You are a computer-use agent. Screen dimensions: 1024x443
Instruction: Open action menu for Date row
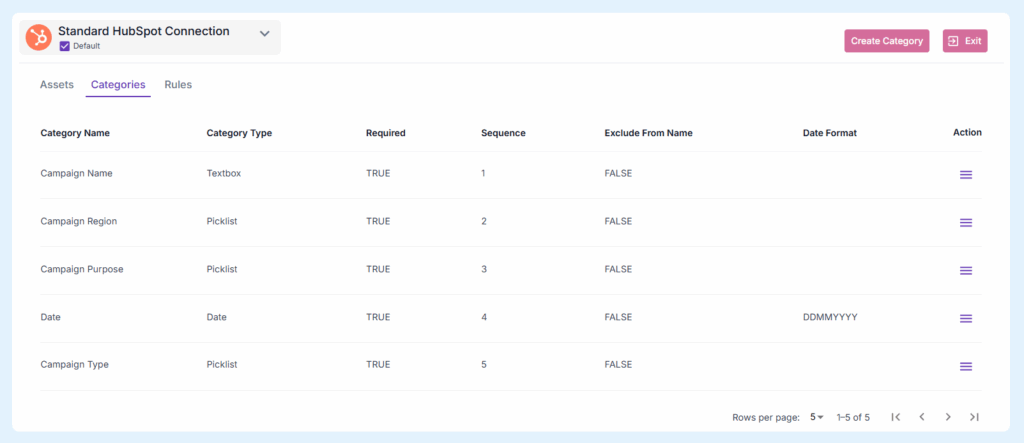coord(966,318)
